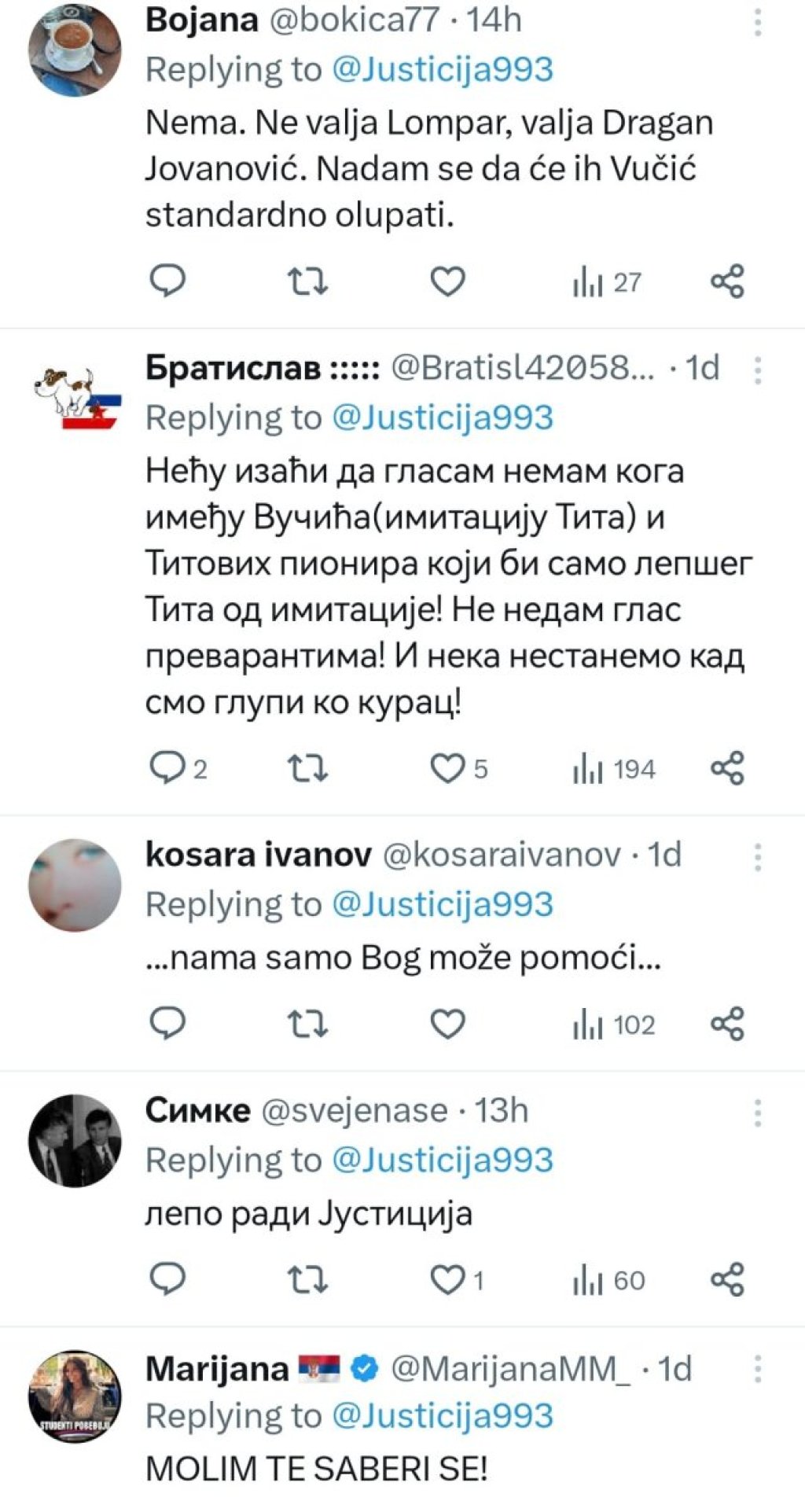This screenshot has width=805, height=1512.
Task: Share the kosara ivanov reply
Action: (x=727, y=1024)
